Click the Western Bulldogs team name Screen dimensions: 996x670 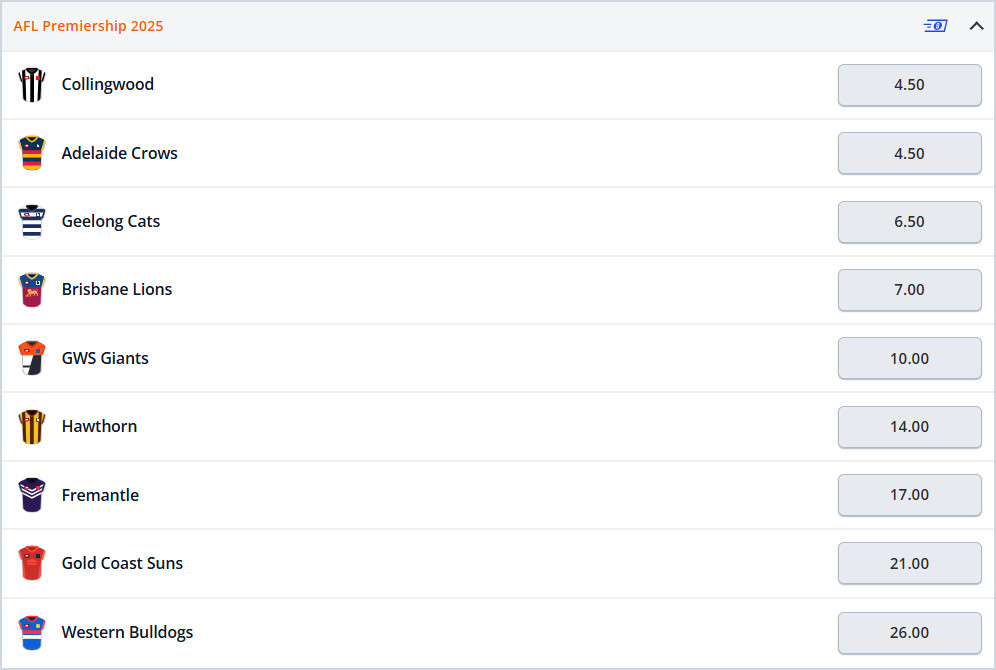pos(127,633)
